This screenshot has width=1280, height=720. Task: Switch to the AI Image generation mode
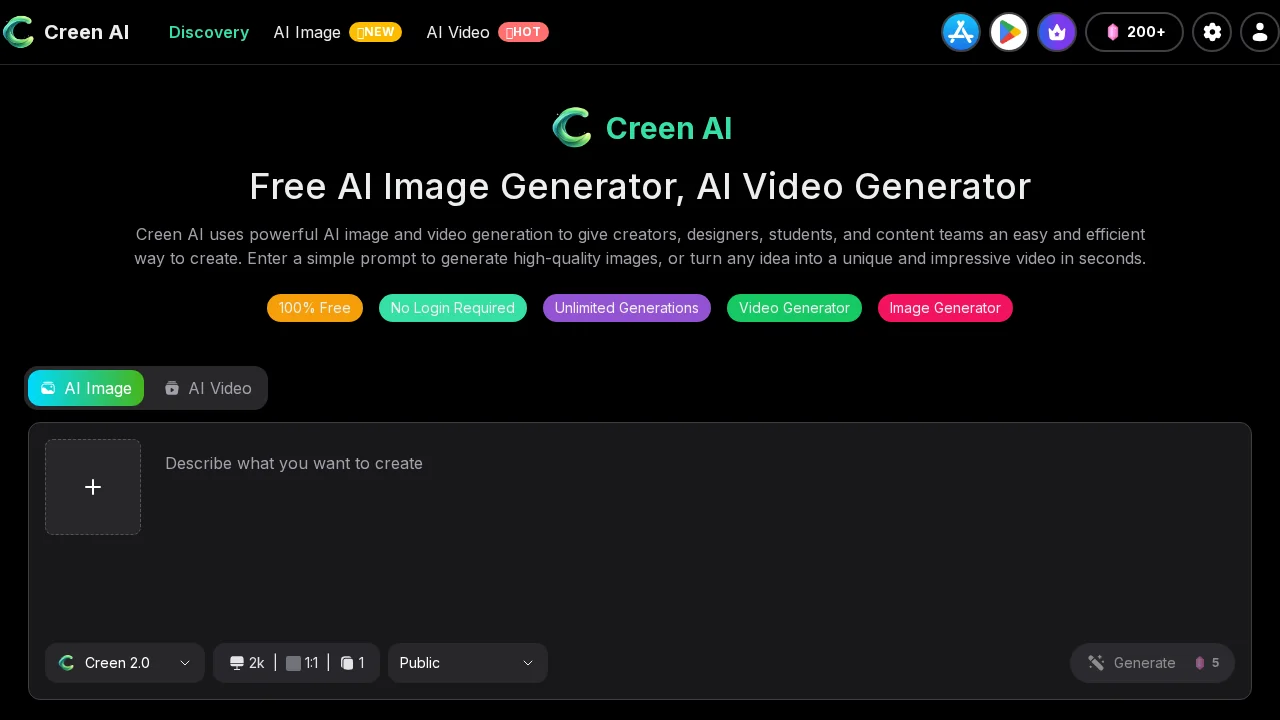point(86,388)
